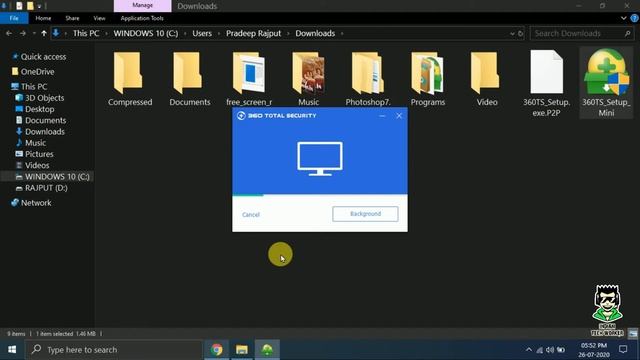
Task: Open the Programs folder
Action: click(428, 80)
